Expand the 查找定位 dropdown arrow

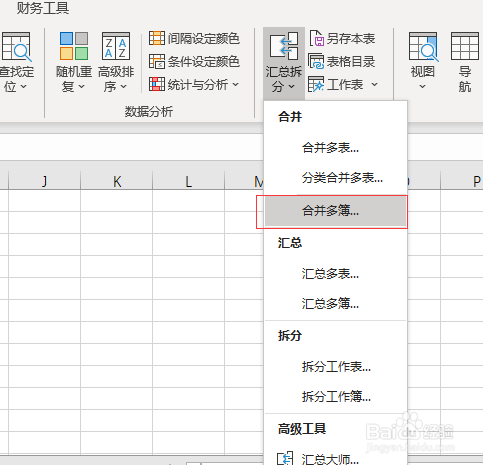24,86
